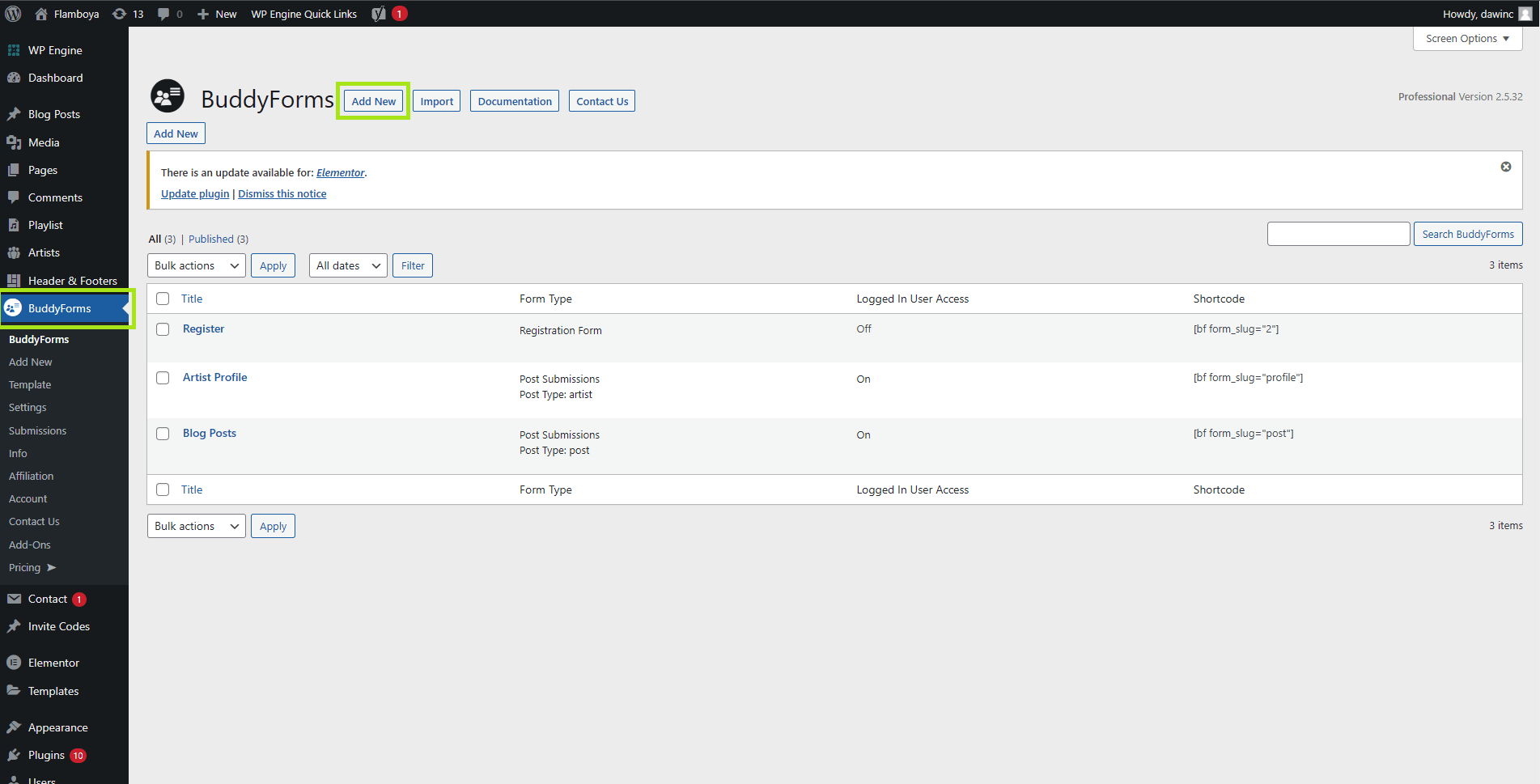Click the Blog Posts pin icon in the sidebar
The width and height of the screenshot is (1540, 784).
click(14, 114)
